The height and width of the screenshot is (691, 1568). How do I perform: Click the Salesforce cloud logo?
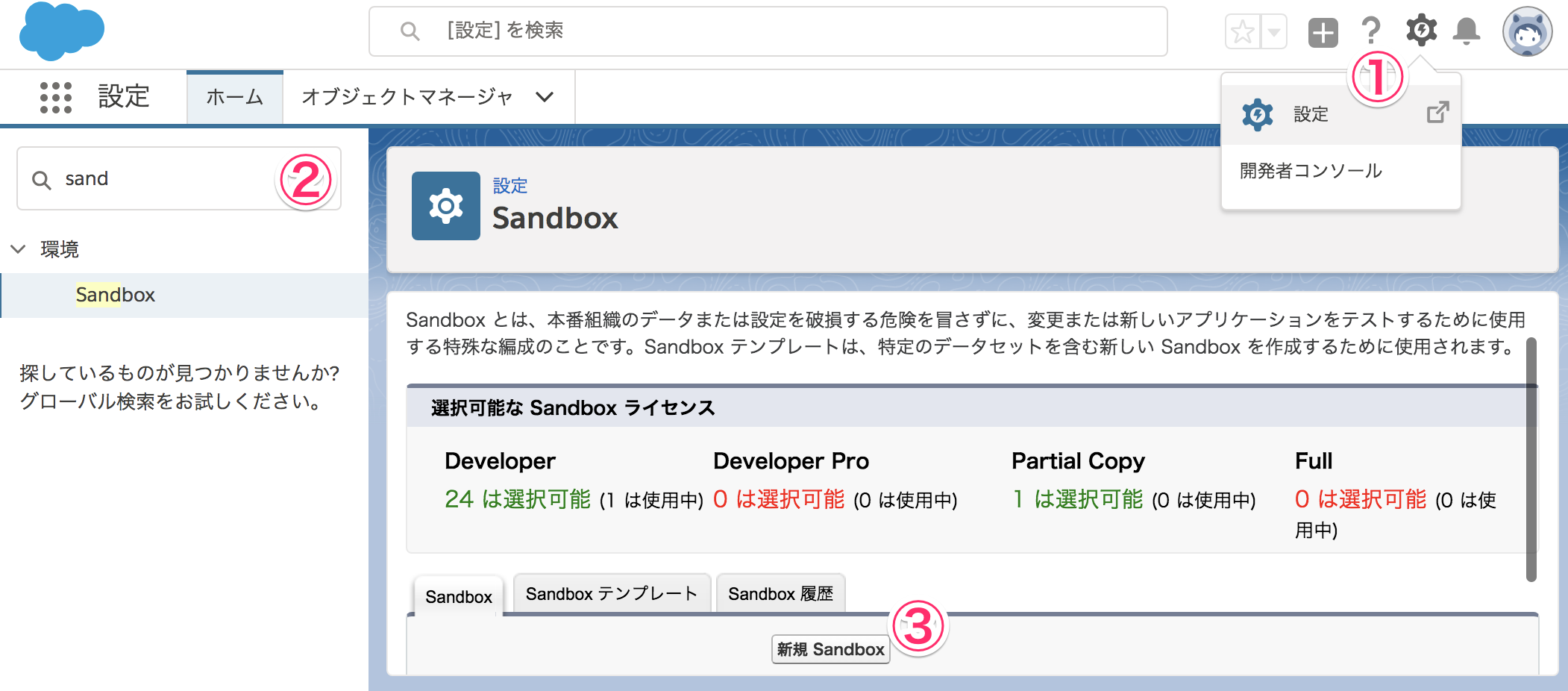coord(62,31)
